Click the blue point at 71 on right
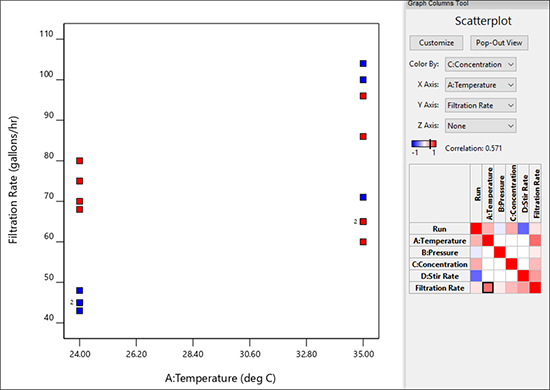550x390 pixels. (363, 197)
